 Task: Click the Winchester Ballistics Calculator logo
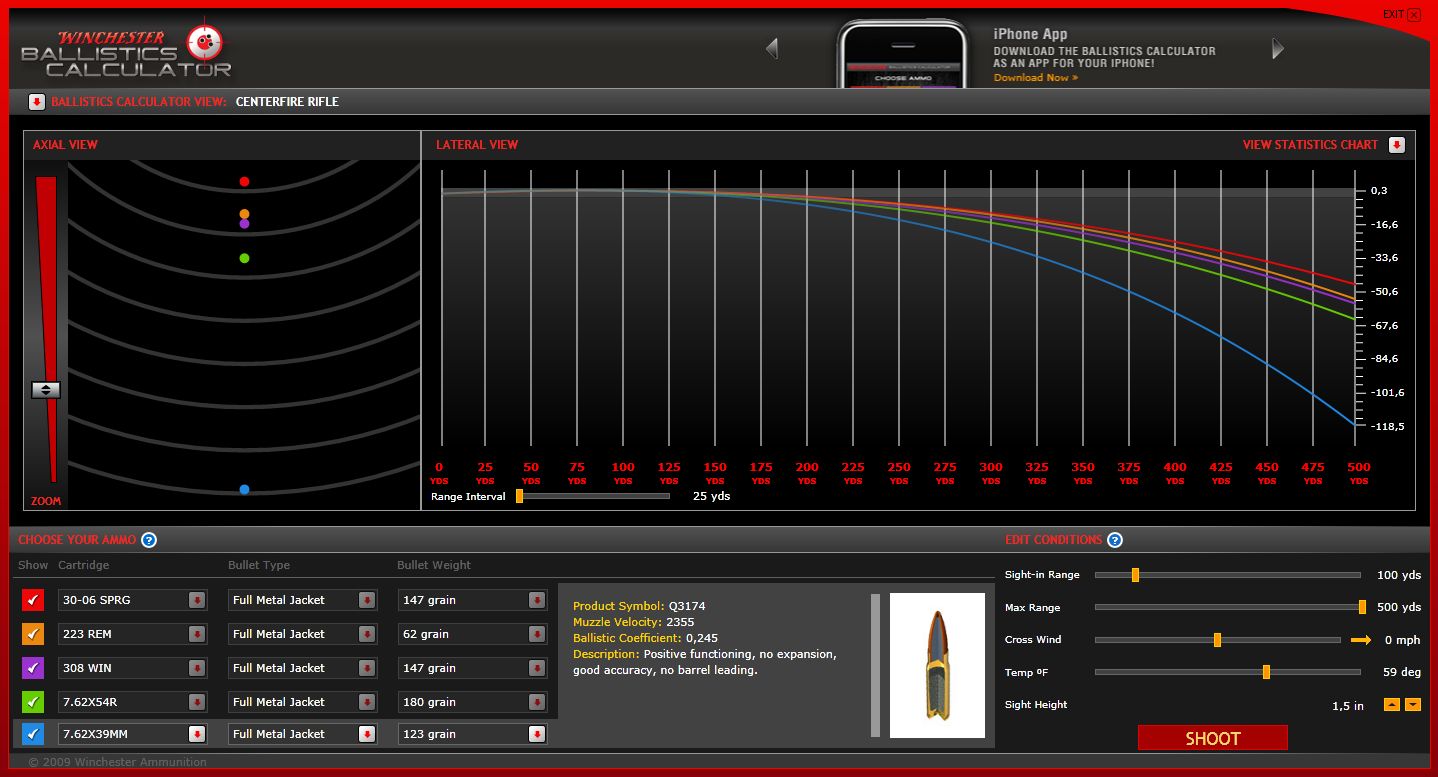pos(126,49)
